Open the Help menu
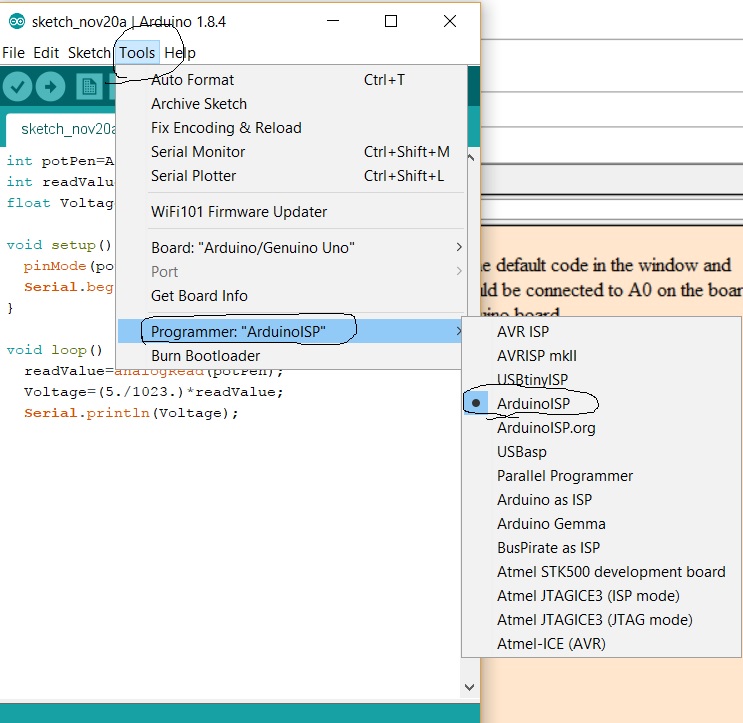 click(180, 53)
